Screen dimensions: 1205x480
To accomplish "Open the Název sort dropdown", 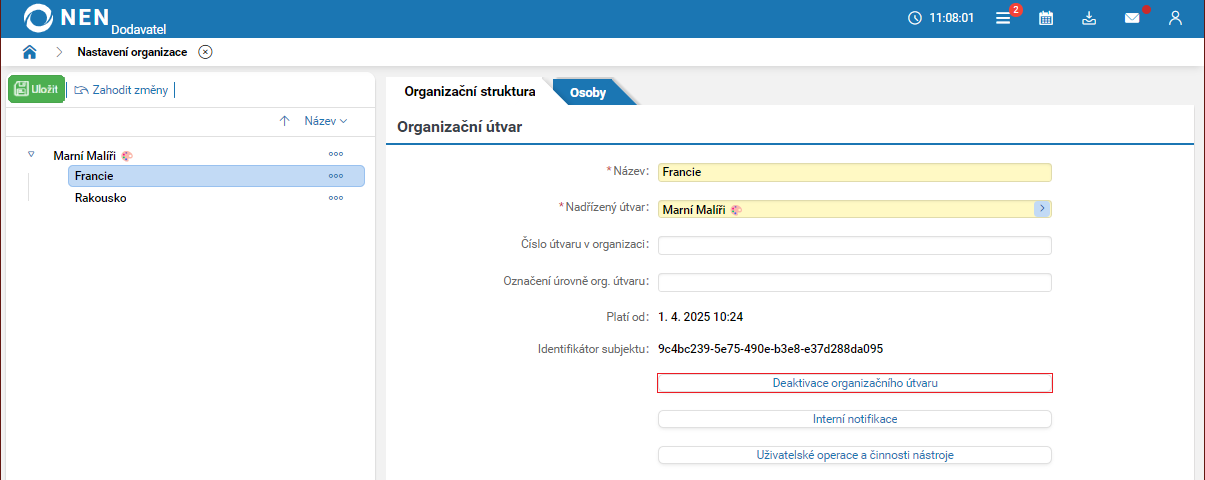I will pos(326,121).
